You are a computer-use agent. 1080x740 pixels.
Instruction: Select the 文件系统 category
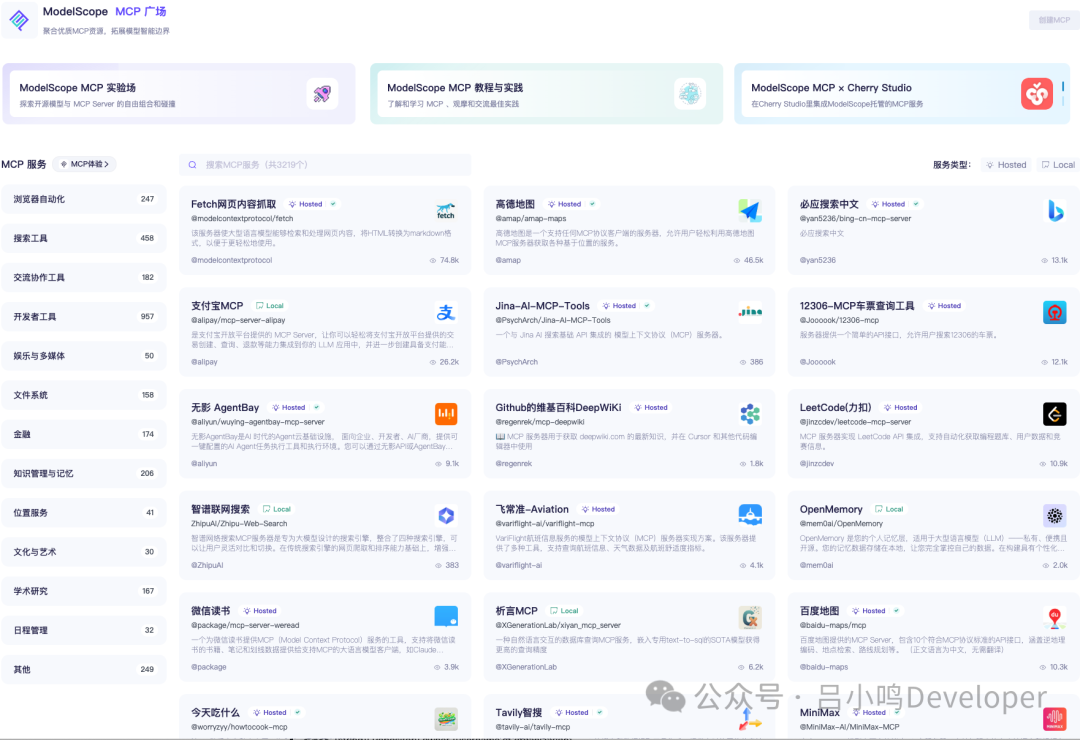(x=84, y=395)
